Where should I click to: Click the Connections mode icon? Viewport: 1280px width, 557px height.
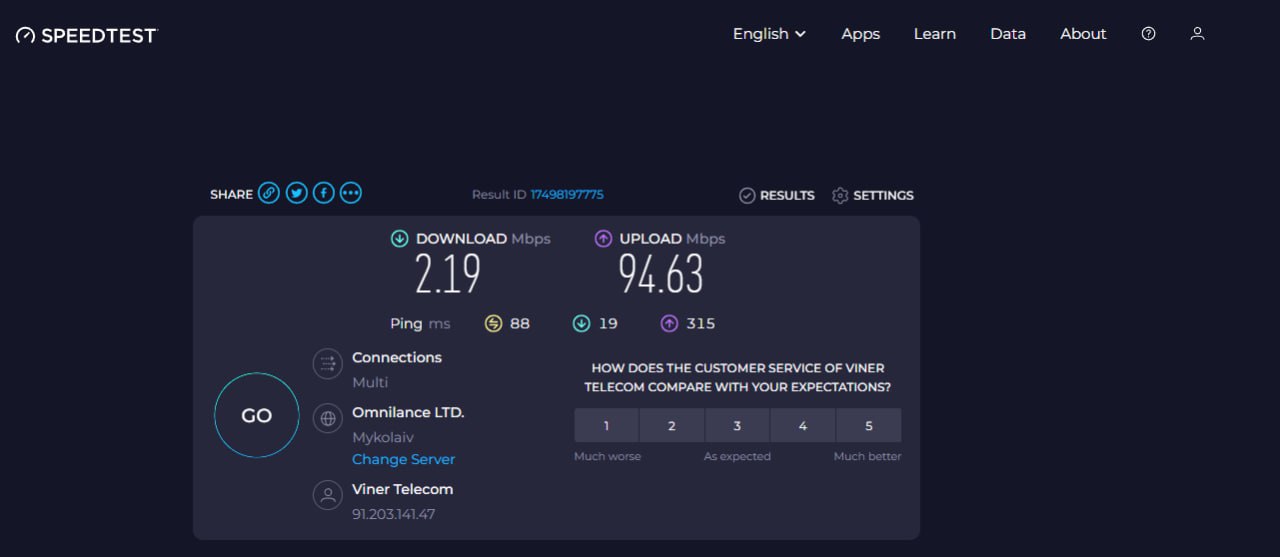(327, 364)
